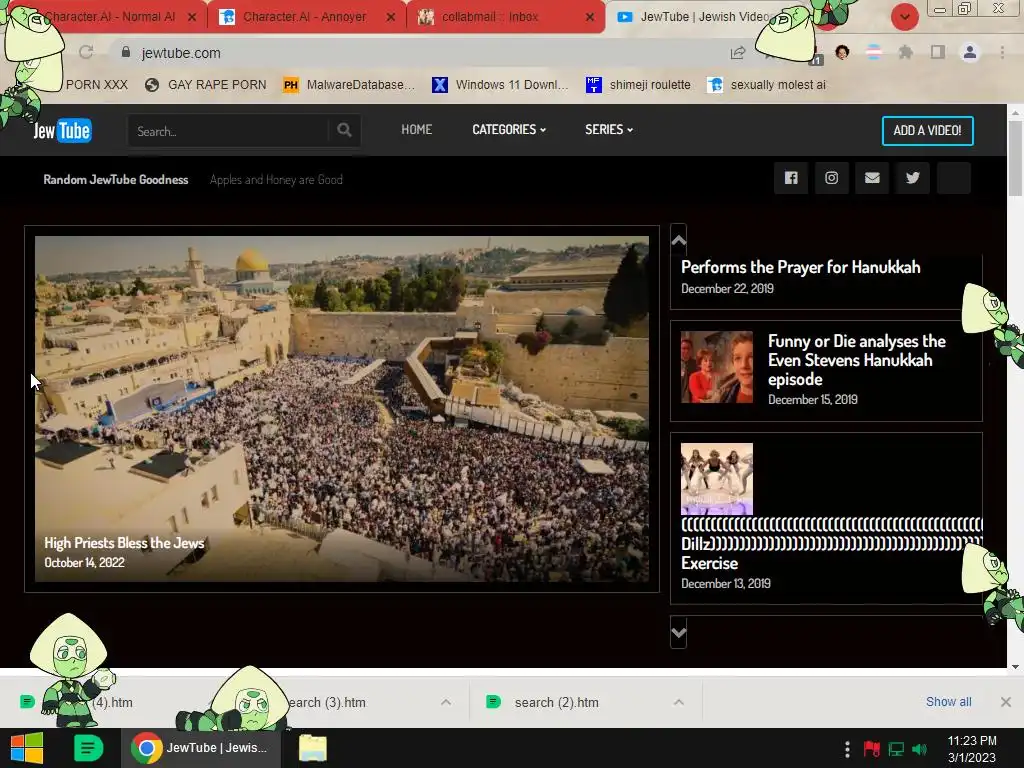Click Show all downloads link
Screen dimensions: 1024x768
[948, 701]
